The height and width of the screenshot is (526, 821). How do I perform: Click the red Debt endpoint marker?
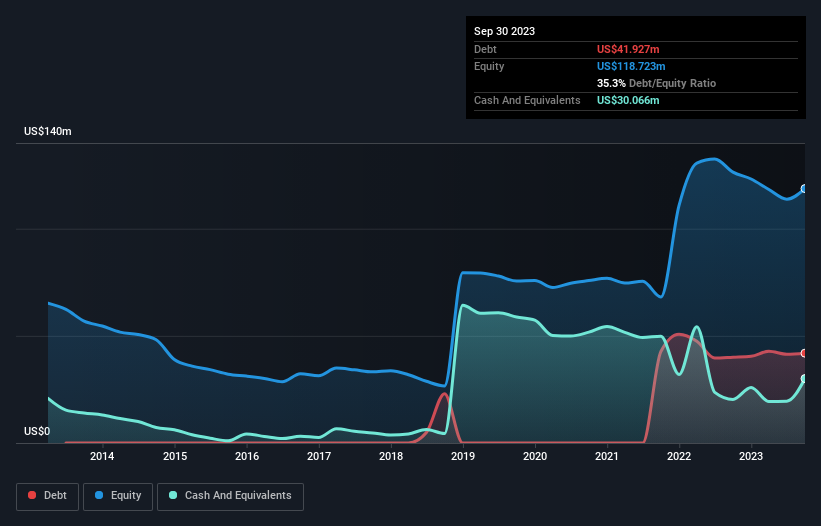point(804,353)
